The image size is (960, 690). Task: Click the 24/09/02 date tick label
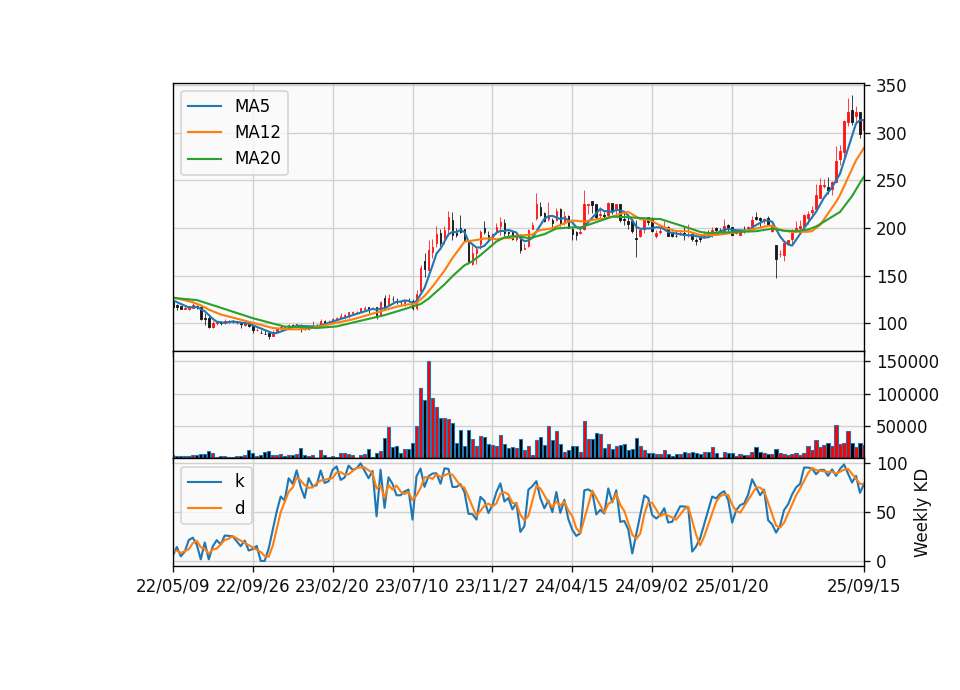pyautogui.click(x=651, y=586)
